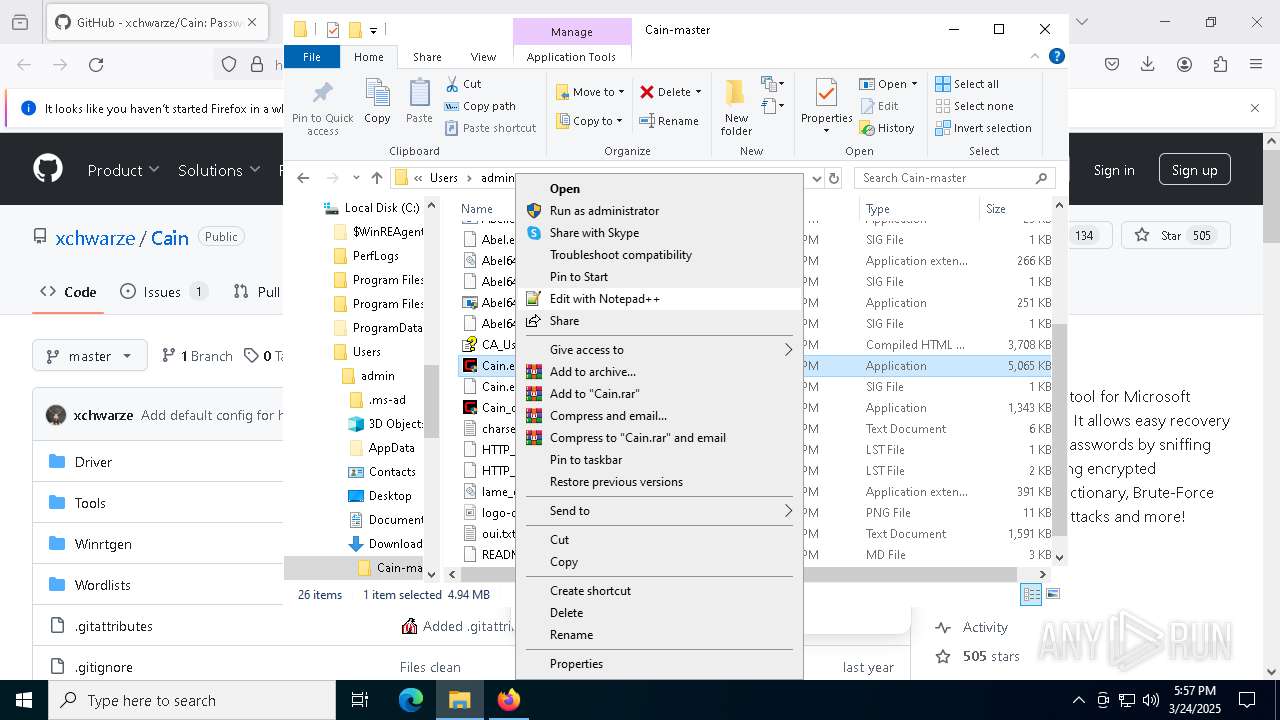Click Select all in ribbon
This screenshot has width=1280, height=720.
click(967, 84)
